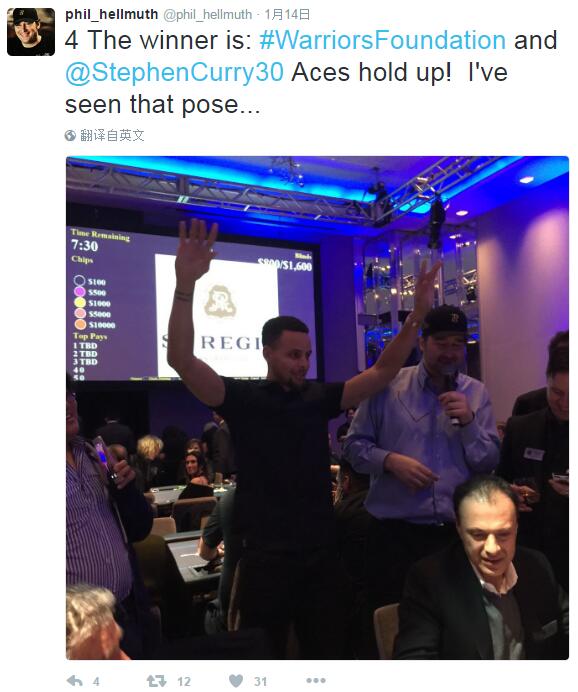This screenshot has height=692, width=578.
Task: Open the more options ellipsis menu
Action: click(x=316, y=681)
